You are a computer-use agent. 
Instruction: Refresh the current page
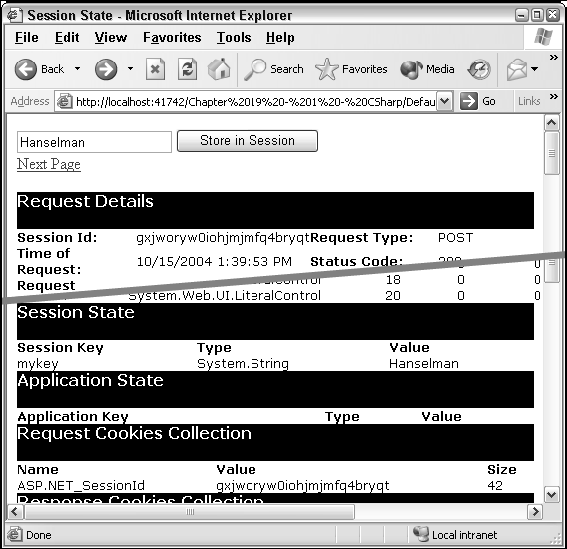[x=187, y=69]
